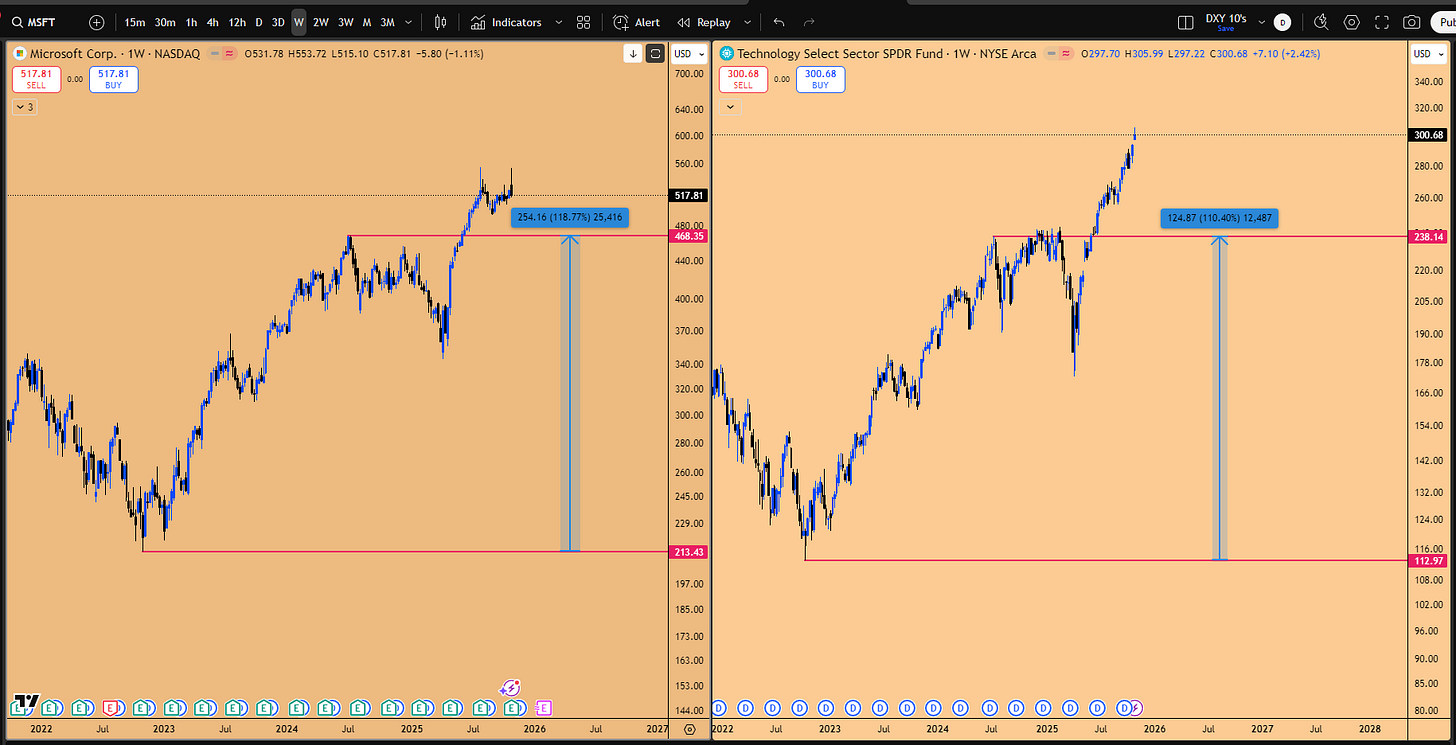Open the purple lightning news event icon
Image resolution: width=1456 pixels, height=745 pixels.
(x=510, y=688)
